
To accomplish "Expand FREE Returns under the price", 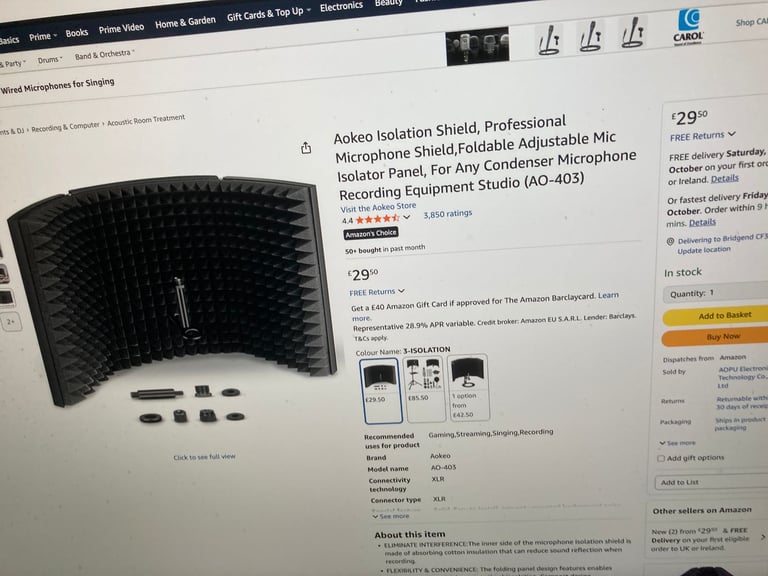I will pyautogui.click(x=377, y=291).
